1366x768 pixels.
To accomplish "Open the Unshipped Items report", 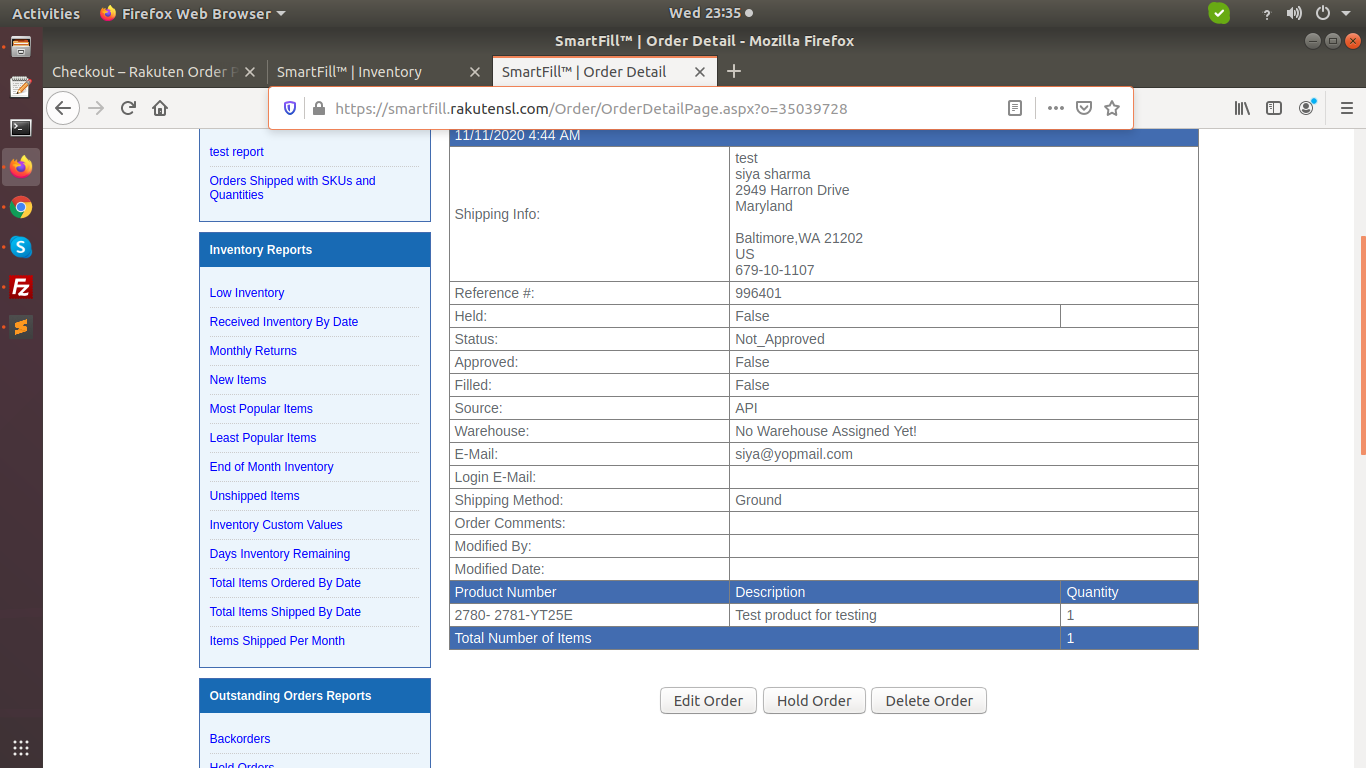I will pyautogui.click(x=255, y=496).
